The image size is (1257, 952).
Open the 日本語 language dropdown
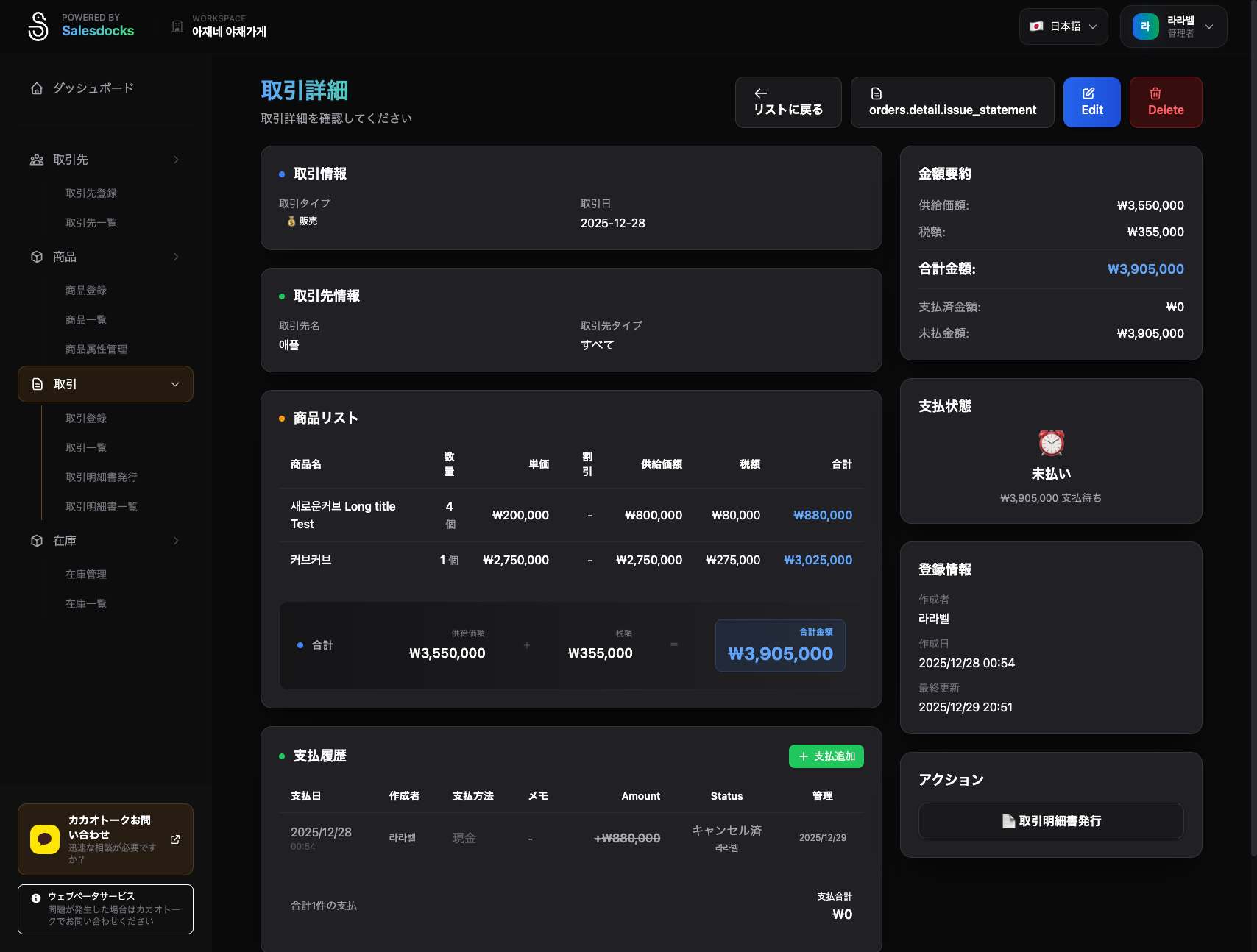click(1063, 26)
